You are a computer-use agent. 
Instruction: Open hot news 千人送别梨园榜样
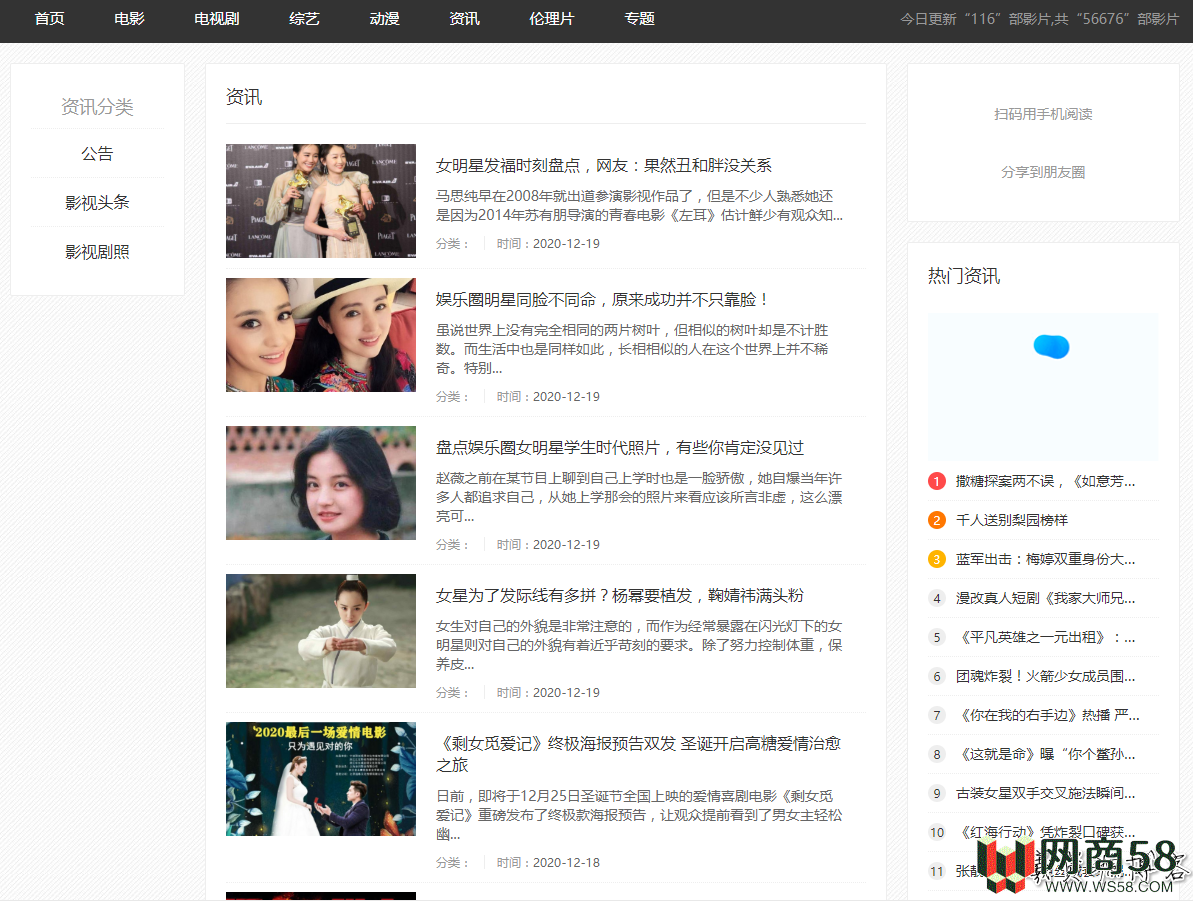pyautogui.click(x=1012, y=520)
